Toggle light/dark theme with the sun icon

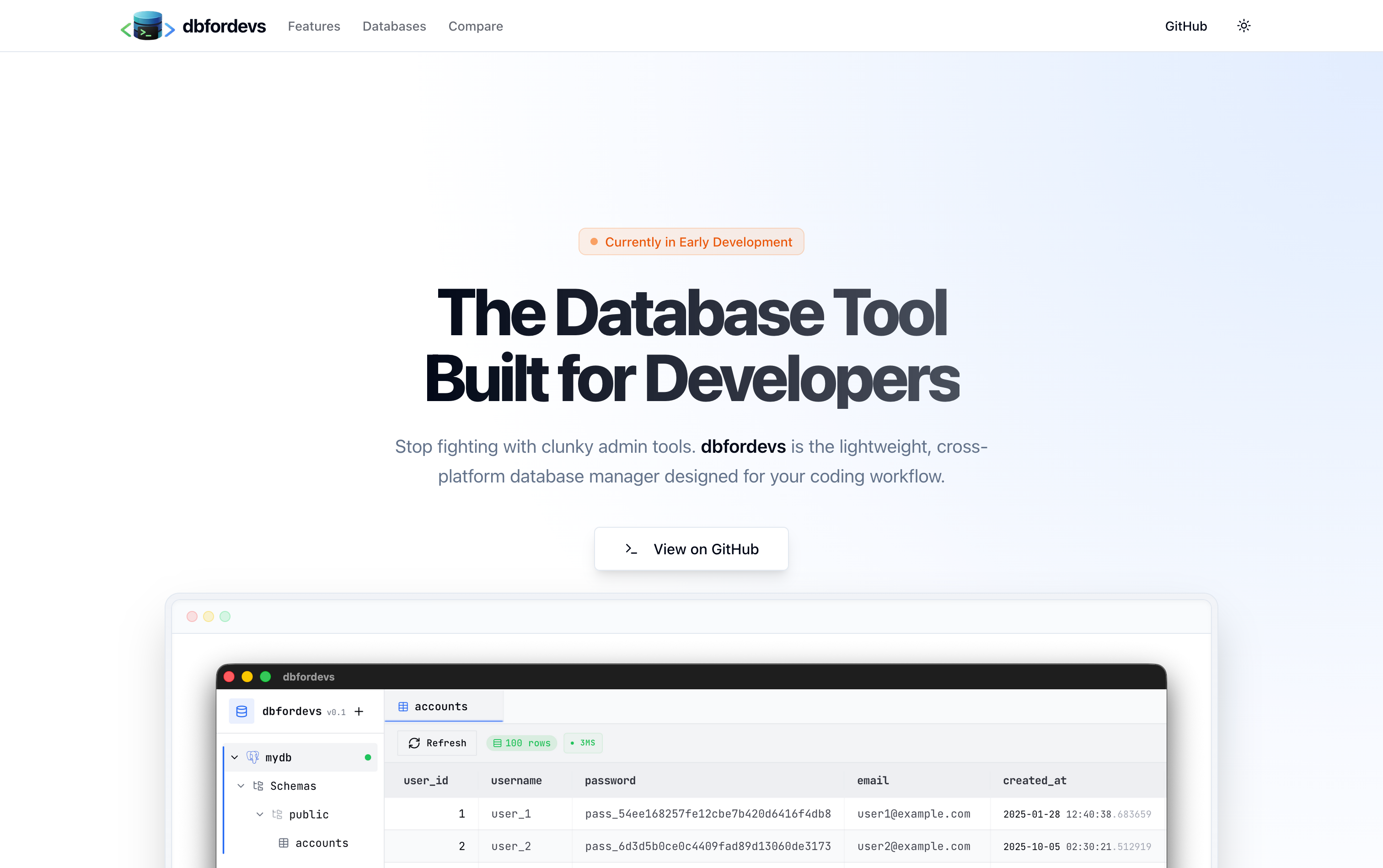(x=1244, y=25)
